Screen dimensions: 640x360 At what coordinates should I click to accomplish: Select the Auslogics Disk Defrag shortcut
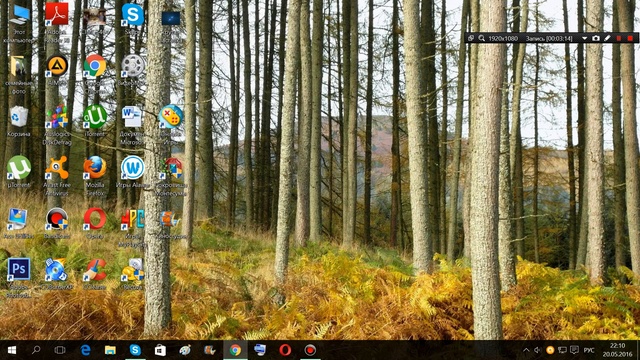click(x=57, y=125)
